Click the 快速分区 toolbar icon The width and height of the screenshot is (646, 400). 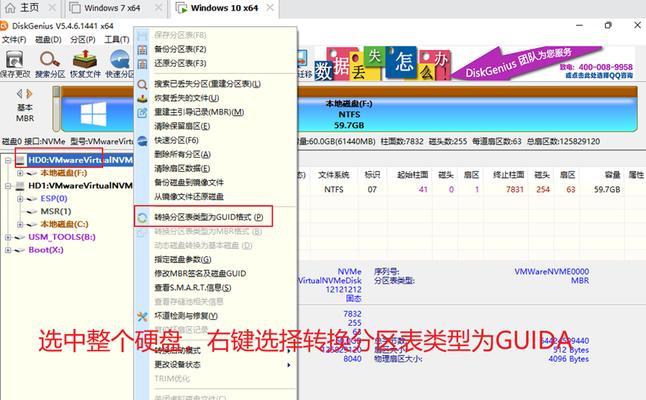[x=120, y=60]
